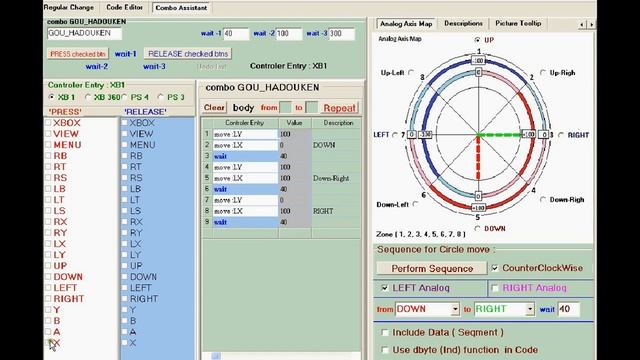
Task: Click the tab strip right arrow
Action: point(591,25)
